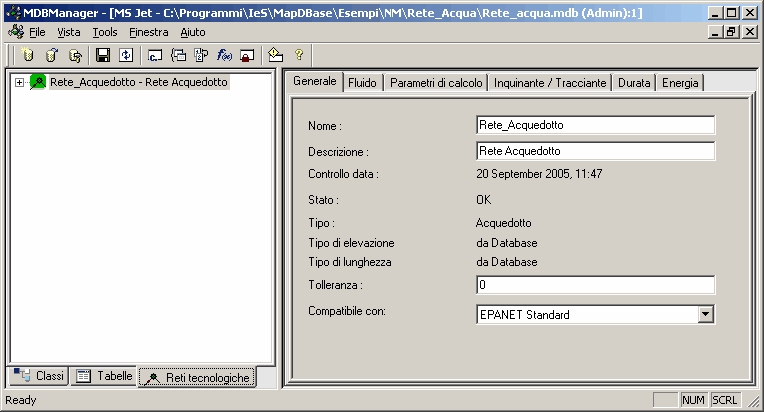This screenshot has height=412, width=764.
Task: Click the refresh arrows toolbar icon
Action: click(125, 55)
